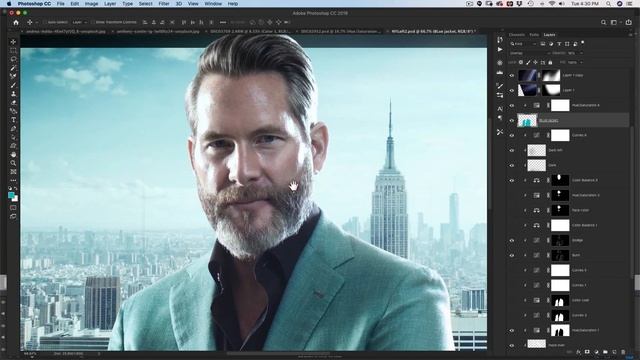Click the foreground color swatch
Viewport: 640px width, 360px height.
11,195
